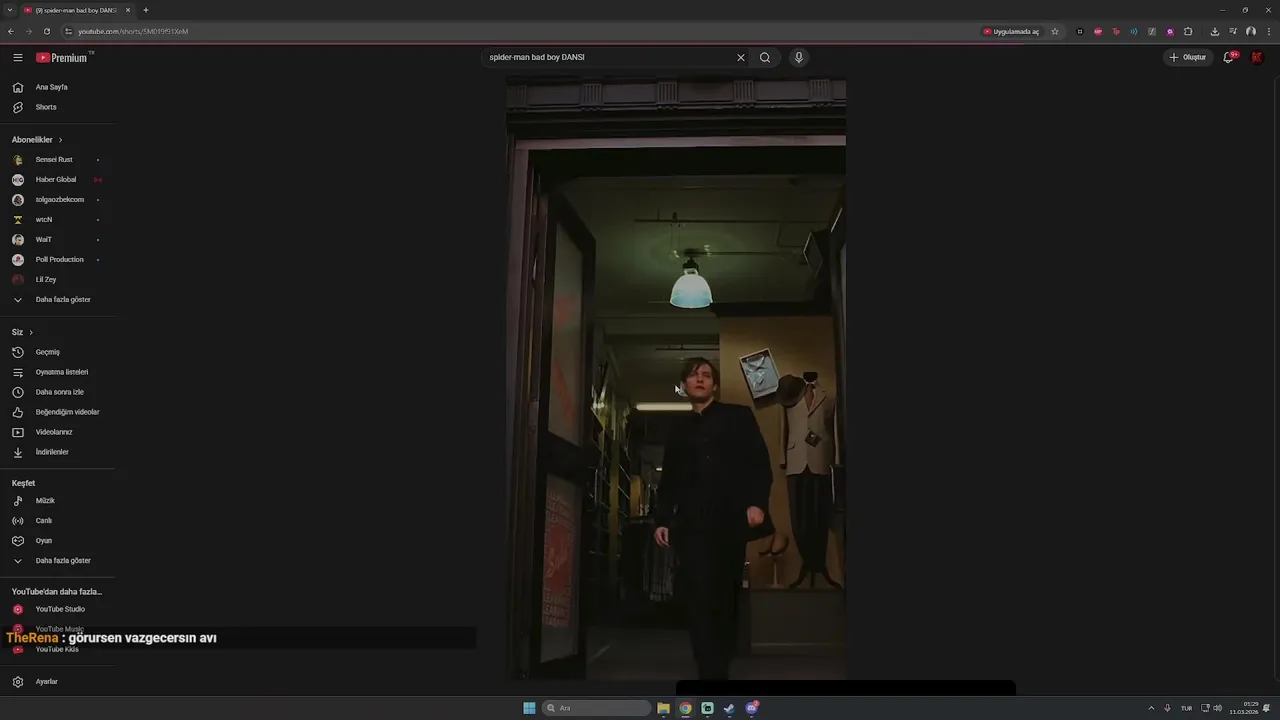Open the taskbar volume speaker icon
The width and height of the screenshot is (1280, 720).
1218,708
